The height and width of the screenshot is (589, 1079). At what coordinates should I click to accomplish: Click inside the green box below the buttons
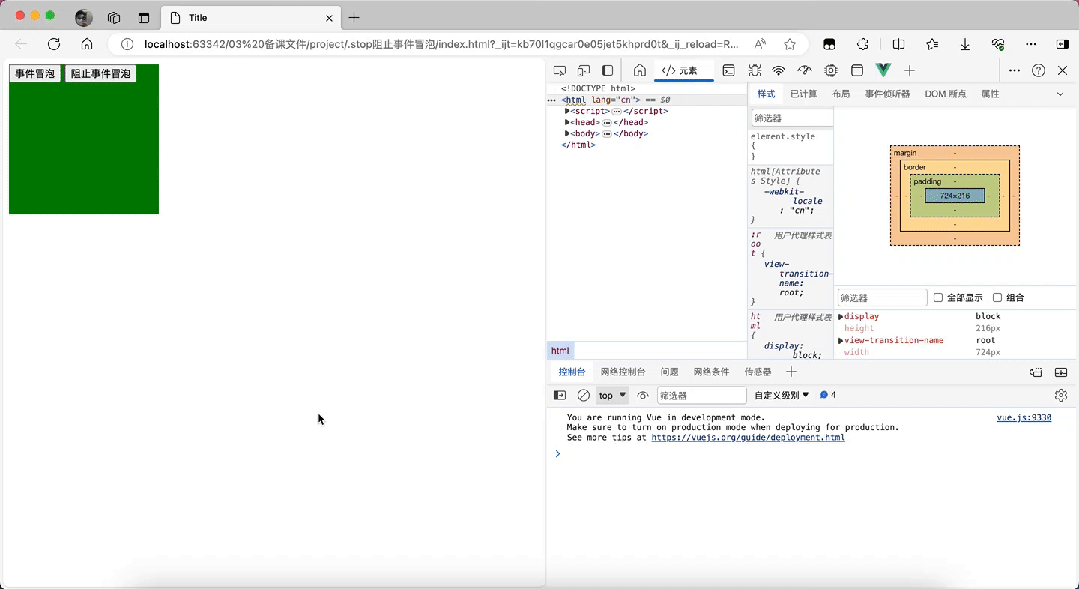[84, 148]
